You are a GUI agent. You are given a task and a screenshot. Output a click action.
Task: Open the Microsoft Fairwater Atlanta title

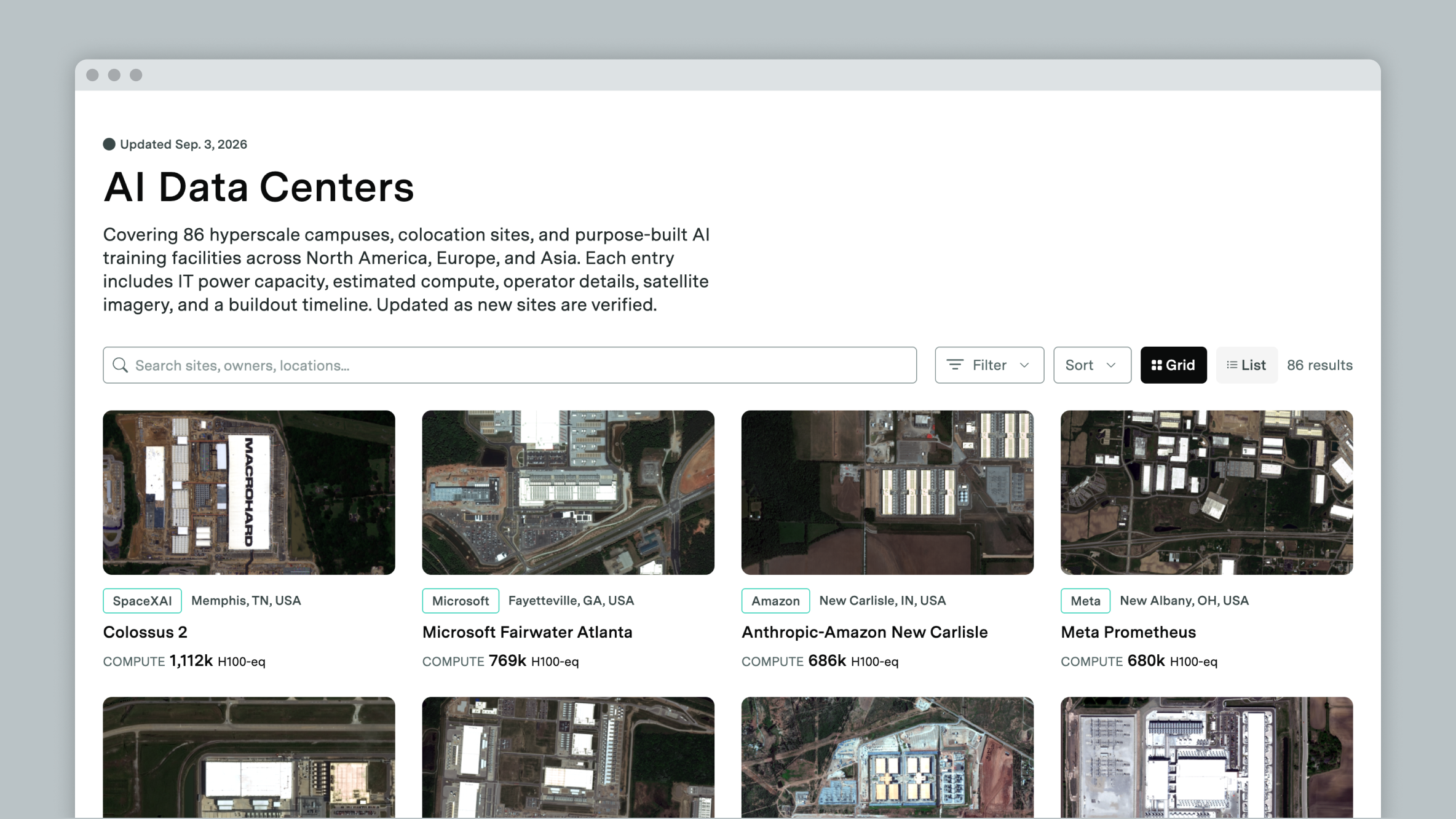[x=527, y=632]
